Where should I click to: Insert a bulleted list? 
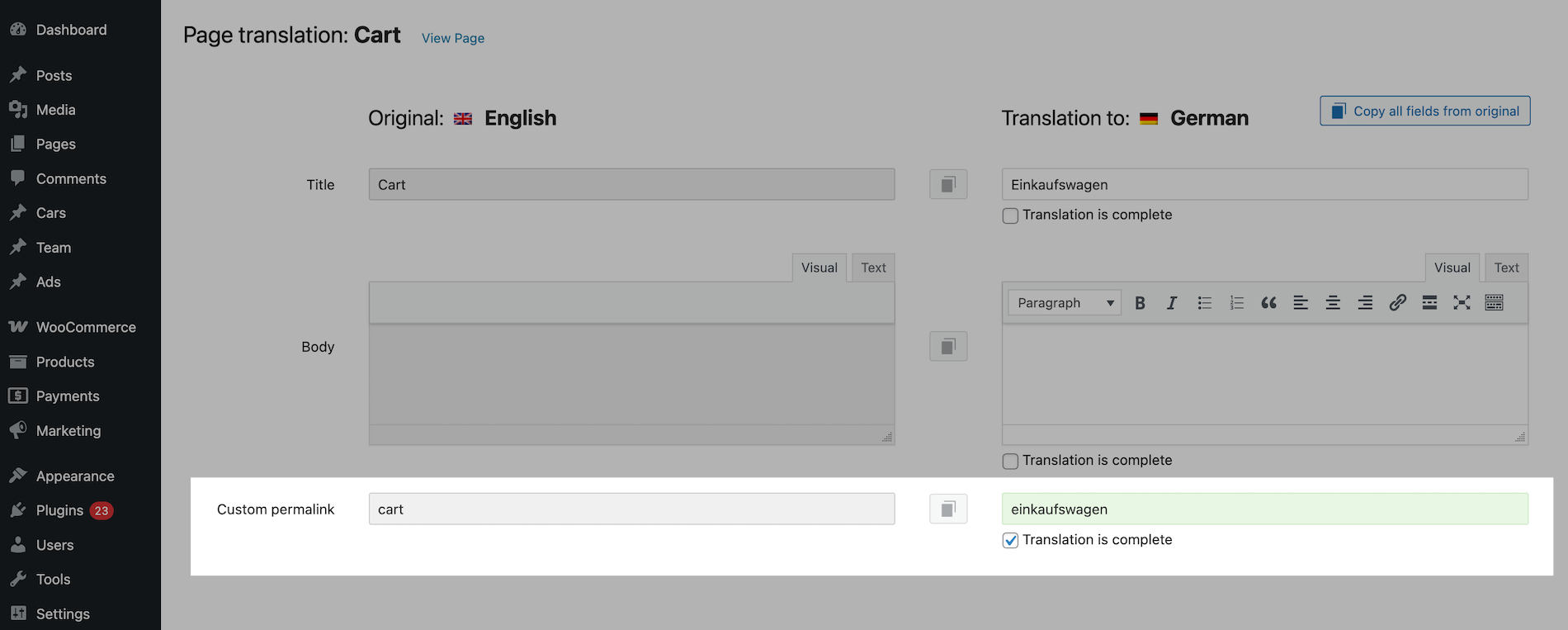tap(1204, 303)
